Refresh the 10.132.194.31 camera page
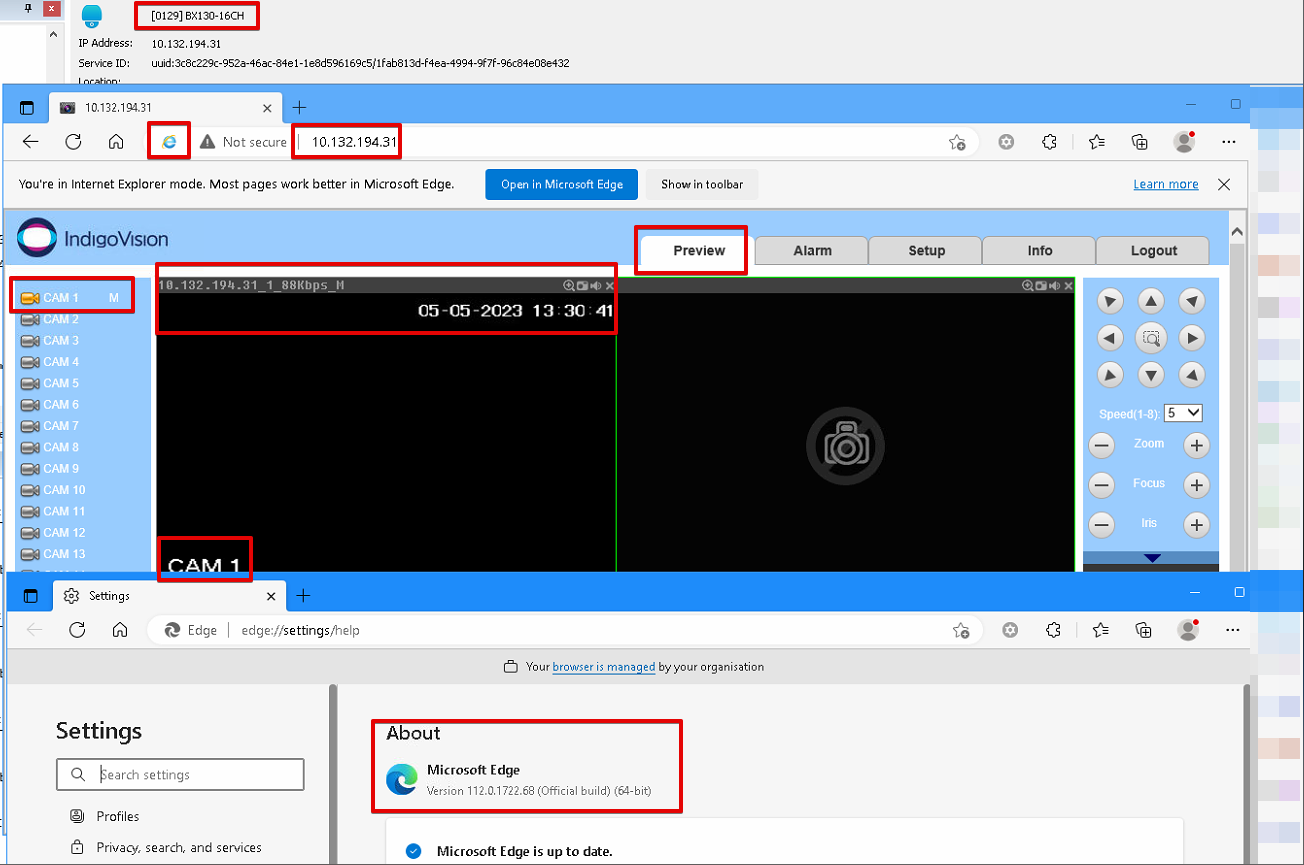 pyautogui.click(x=73, y=142)
